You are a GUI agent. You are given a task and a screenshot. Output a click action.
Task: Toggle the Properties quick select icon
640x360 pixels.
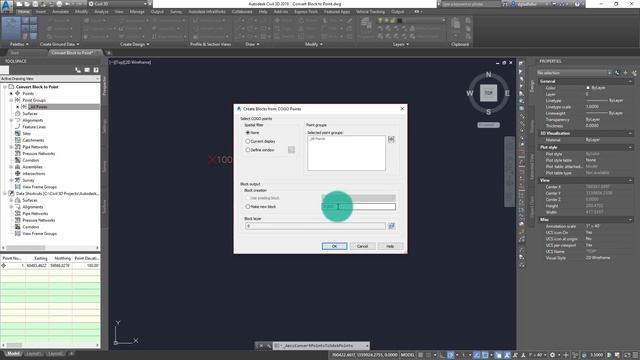634,73
